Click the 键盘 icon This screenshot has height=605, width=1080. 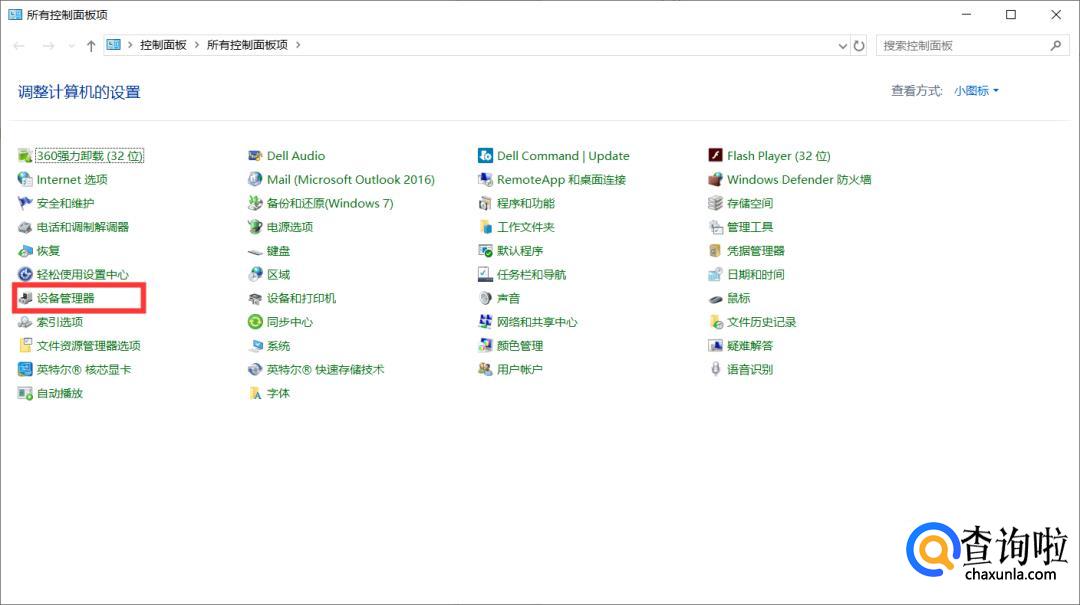(255, 252)
